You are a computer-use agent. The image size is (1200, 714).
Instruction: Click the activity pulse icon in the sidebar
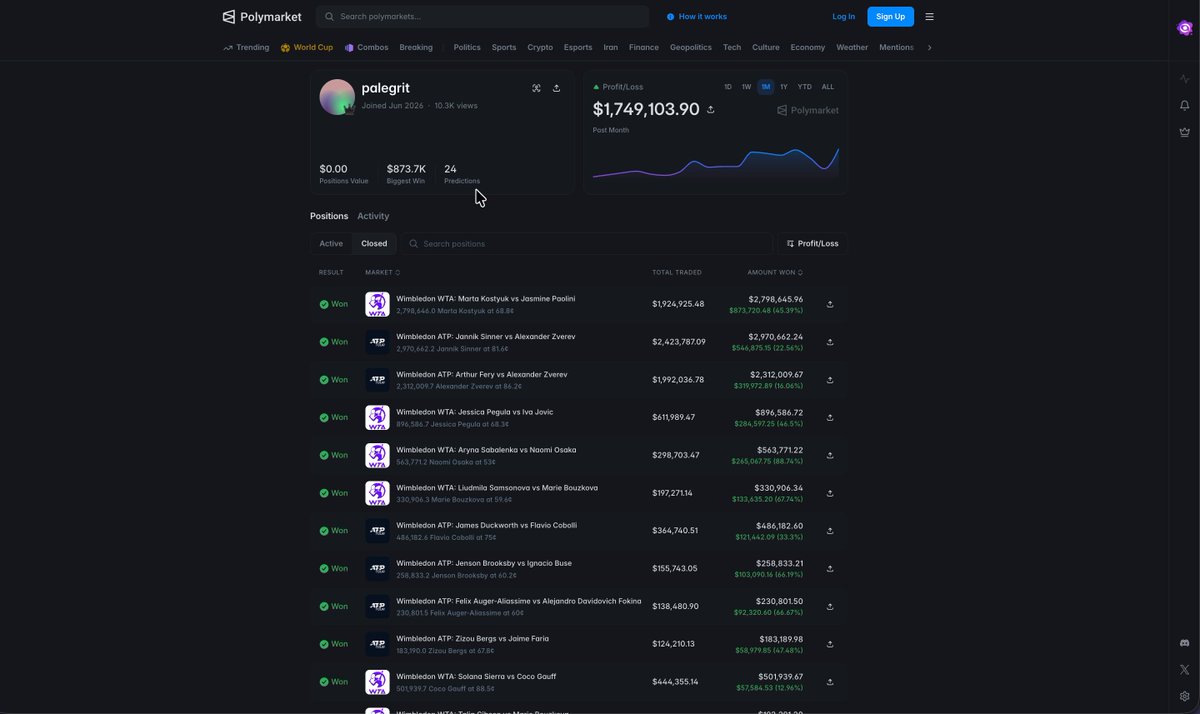coord(1185,79)
